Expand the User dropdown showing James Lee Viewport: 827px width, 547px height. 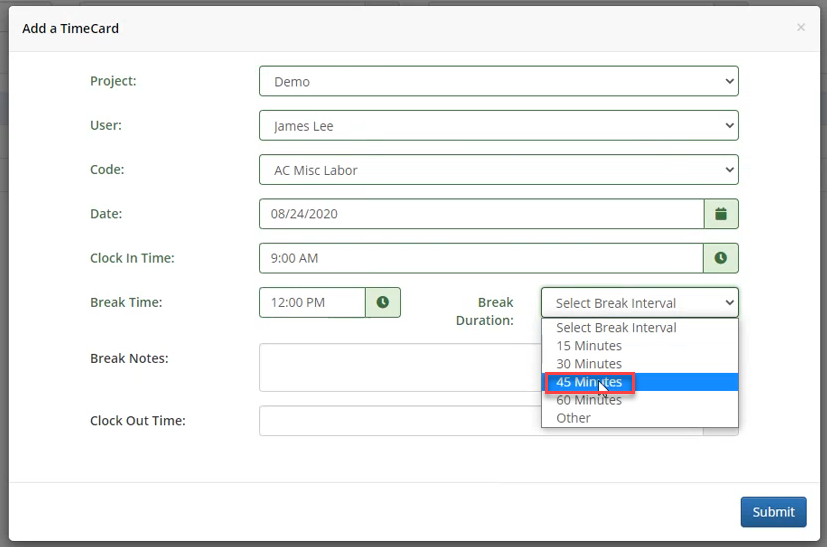498,126
